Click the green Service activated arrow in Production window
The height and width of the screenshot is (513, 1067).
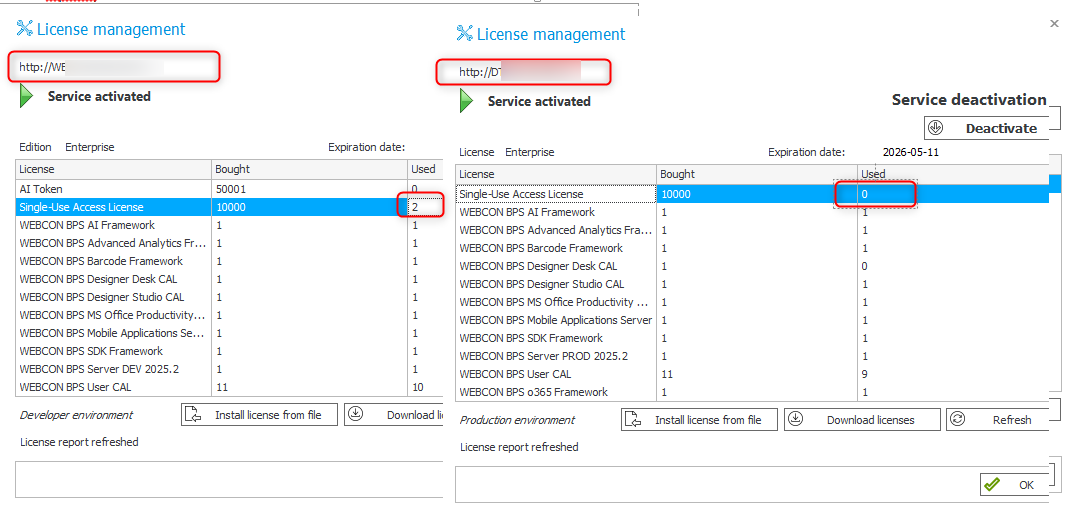pyautogui.click(x=466, y=101)
